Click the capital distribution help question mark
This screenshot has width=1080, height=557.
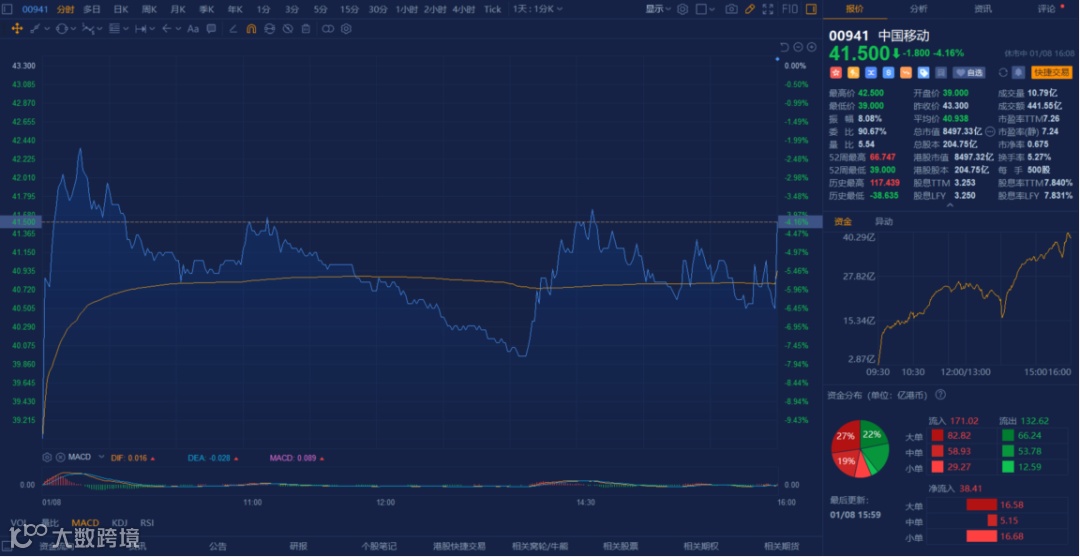pyautogui.click(x=940, y=395)
